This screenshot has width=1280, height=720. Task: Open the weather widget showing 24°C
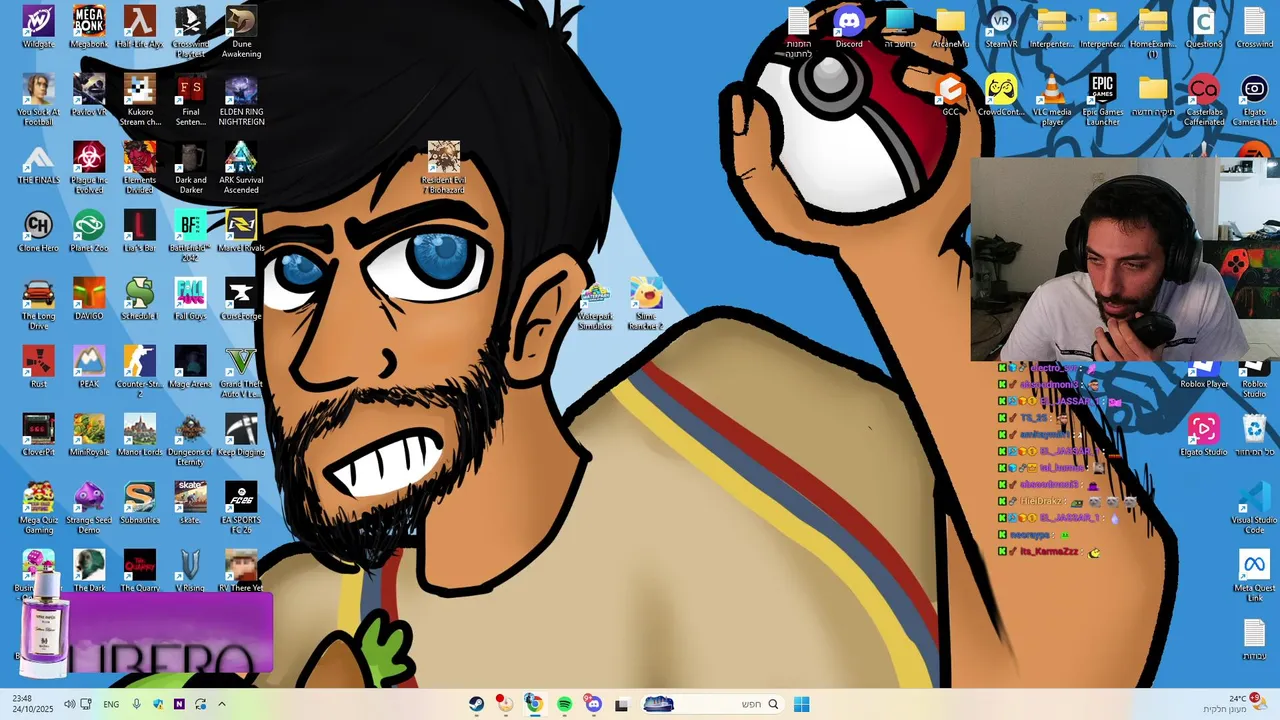coord(1233,704)
